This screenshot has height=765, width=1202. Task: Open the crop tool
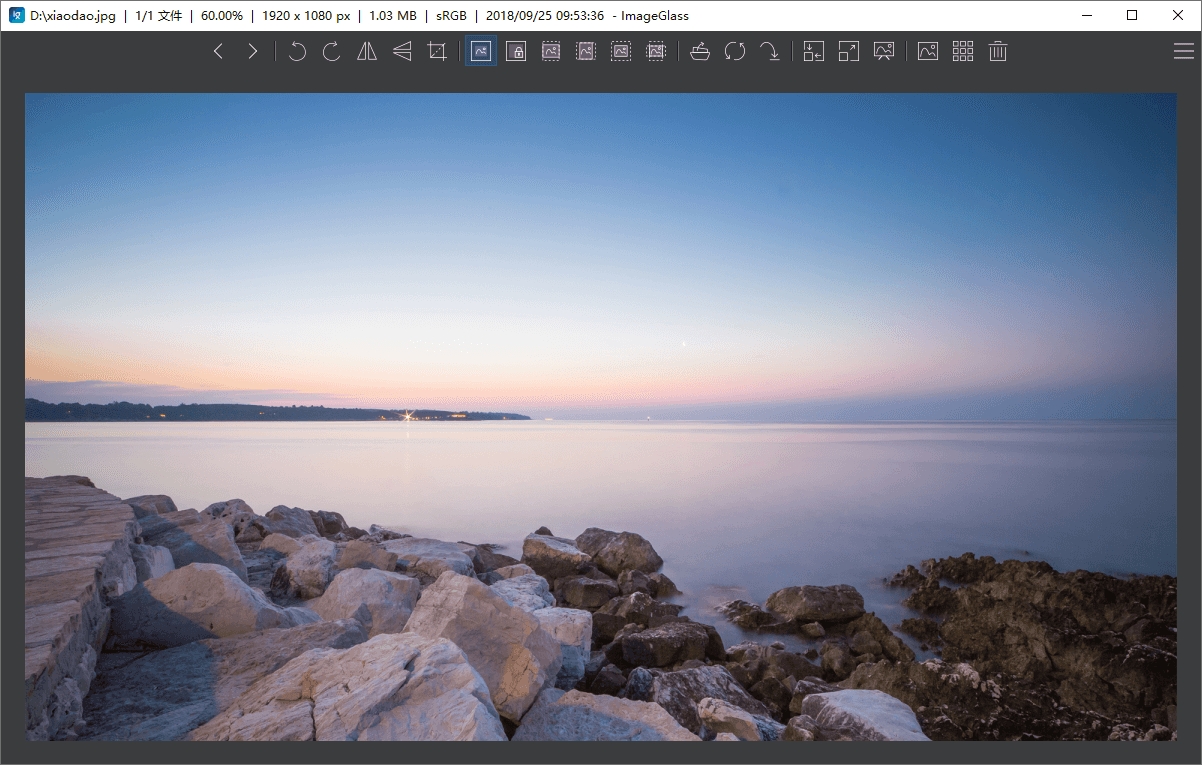[x=436, y=51]
